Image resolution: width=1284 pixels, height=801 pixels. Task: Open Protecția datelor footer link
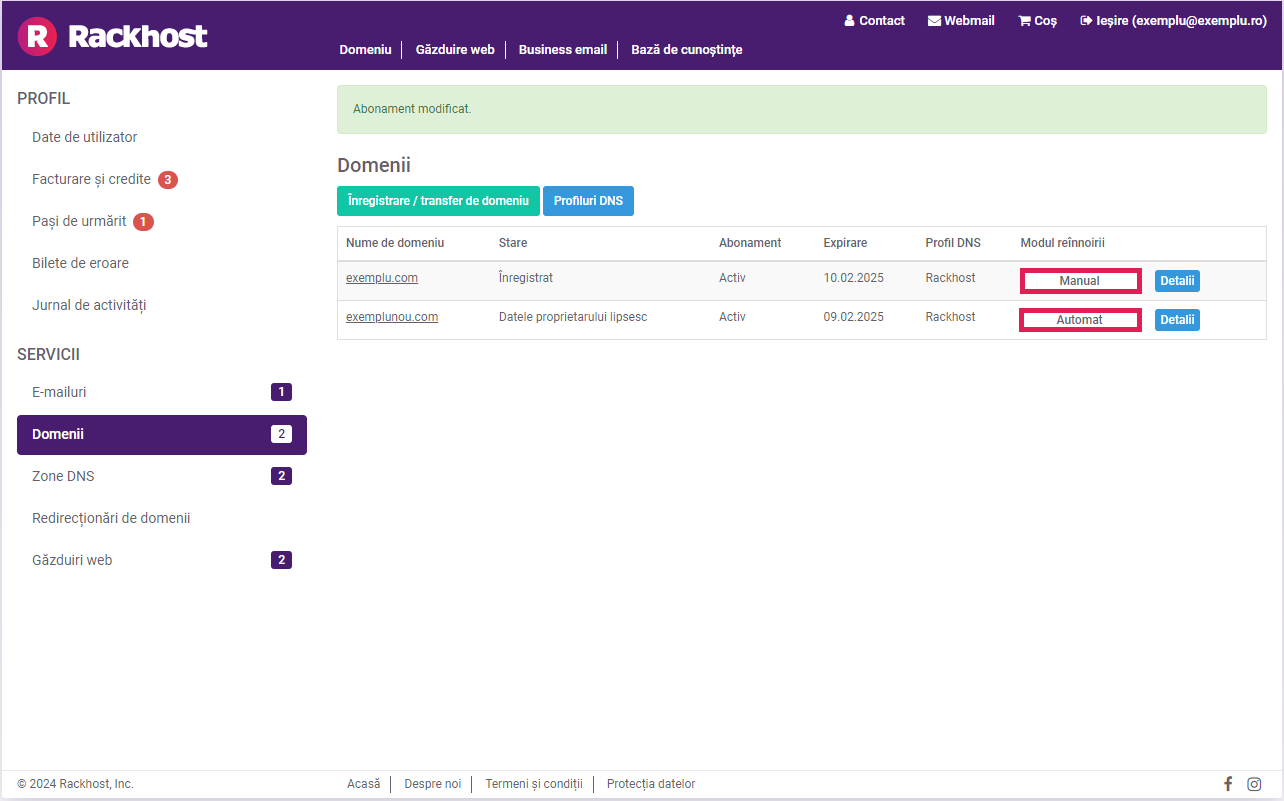[651, 784]
